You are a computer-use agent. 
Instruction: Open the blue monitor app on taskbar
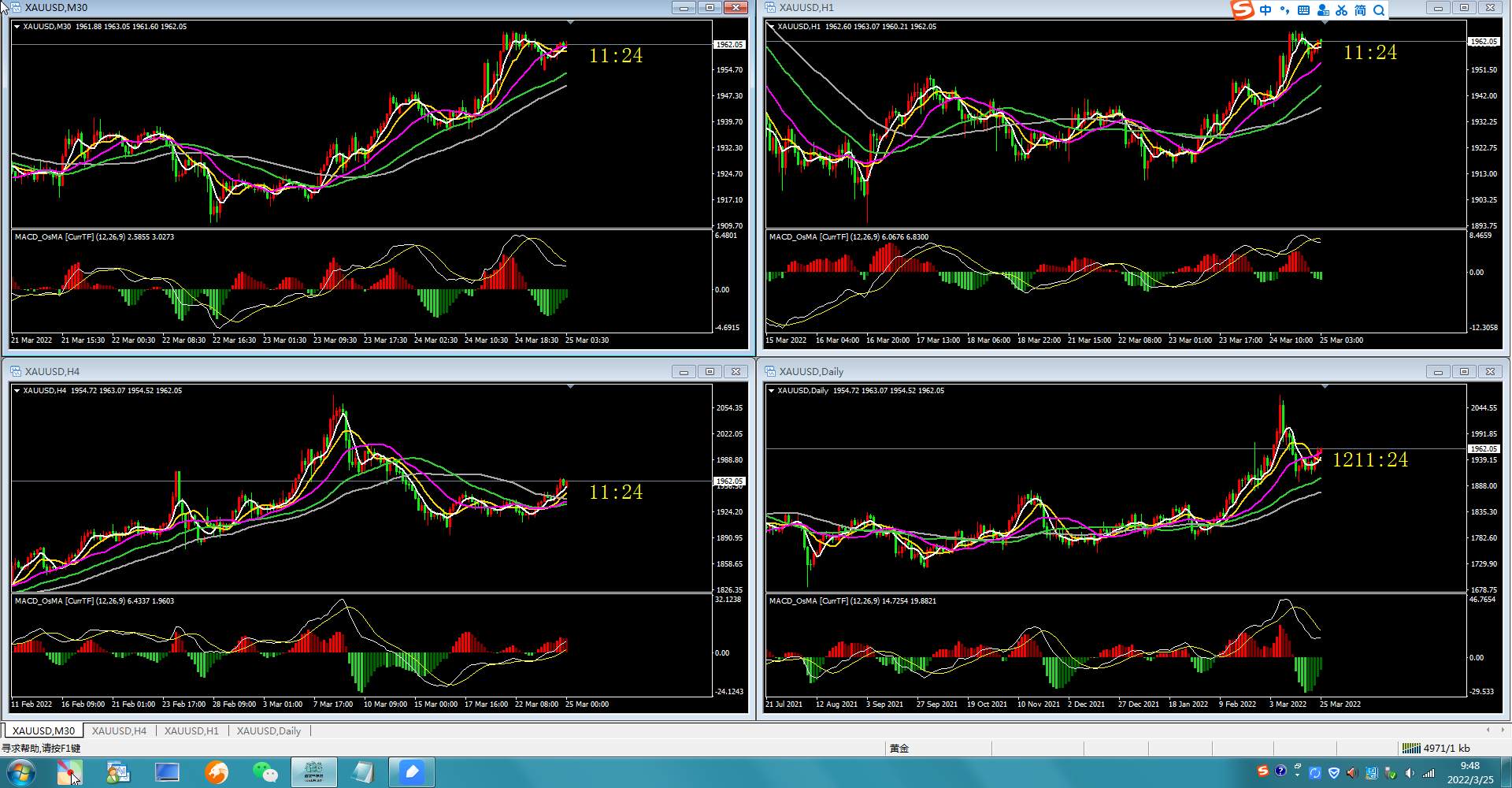click(167, 773)
